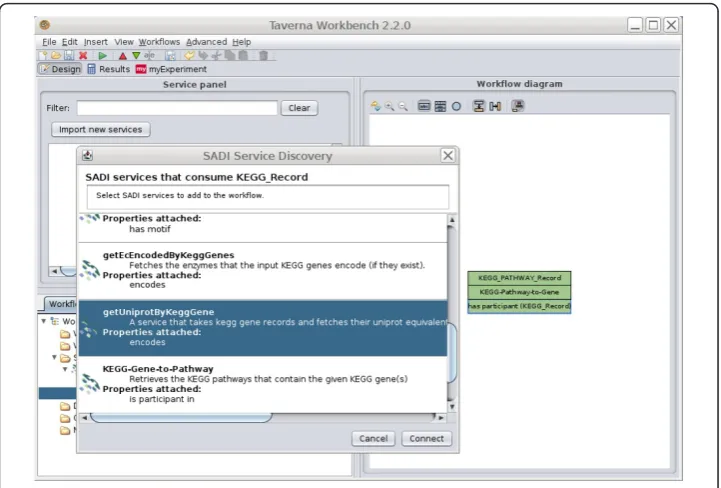Zoom out of the workflow diagram

tap(403, 106)
